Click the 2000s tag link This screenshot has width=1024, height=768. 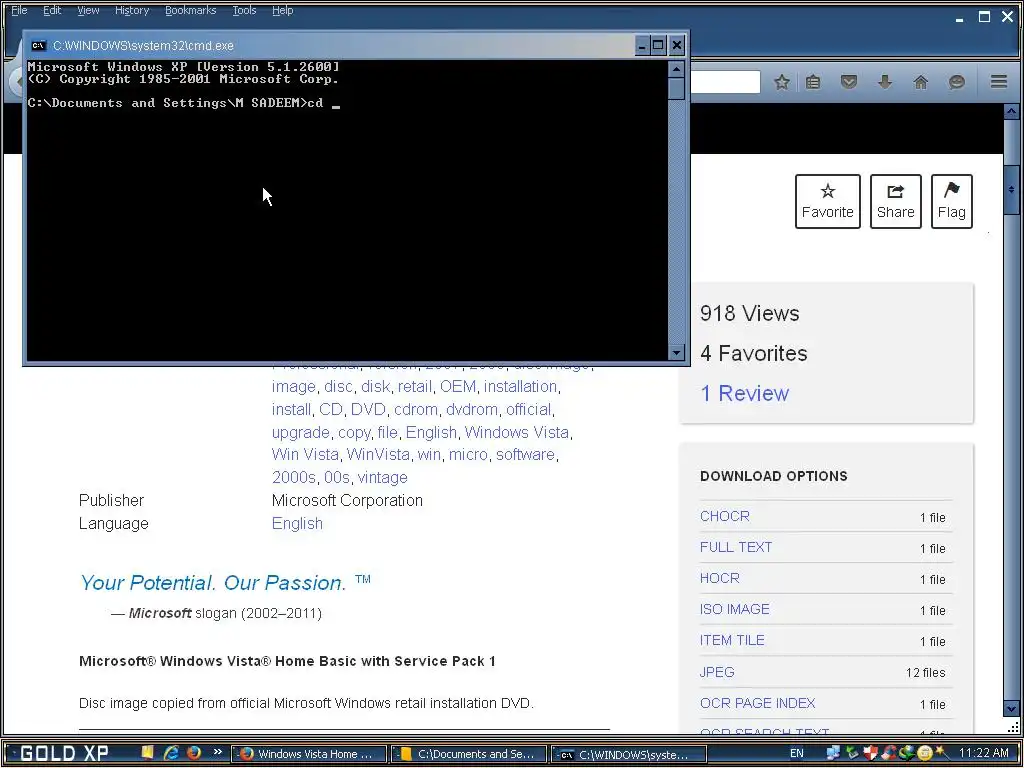[x=294, y=477]
